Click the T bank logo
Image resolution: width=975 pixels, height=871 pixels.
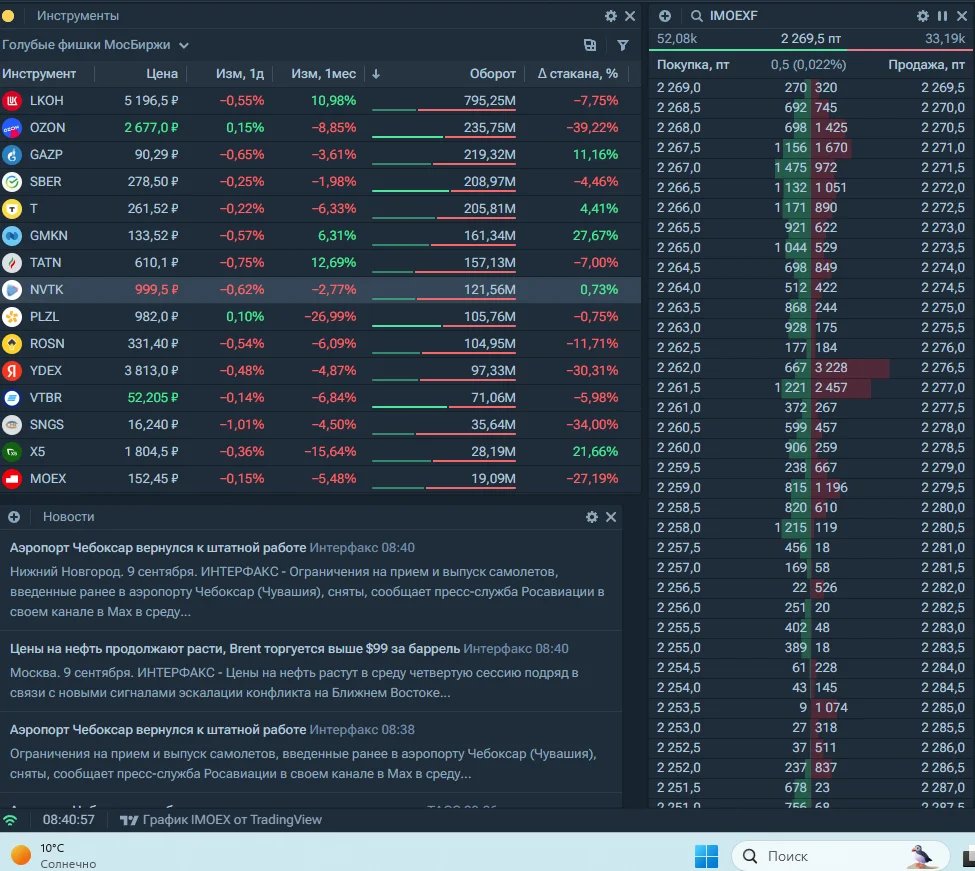coord(12,209)
